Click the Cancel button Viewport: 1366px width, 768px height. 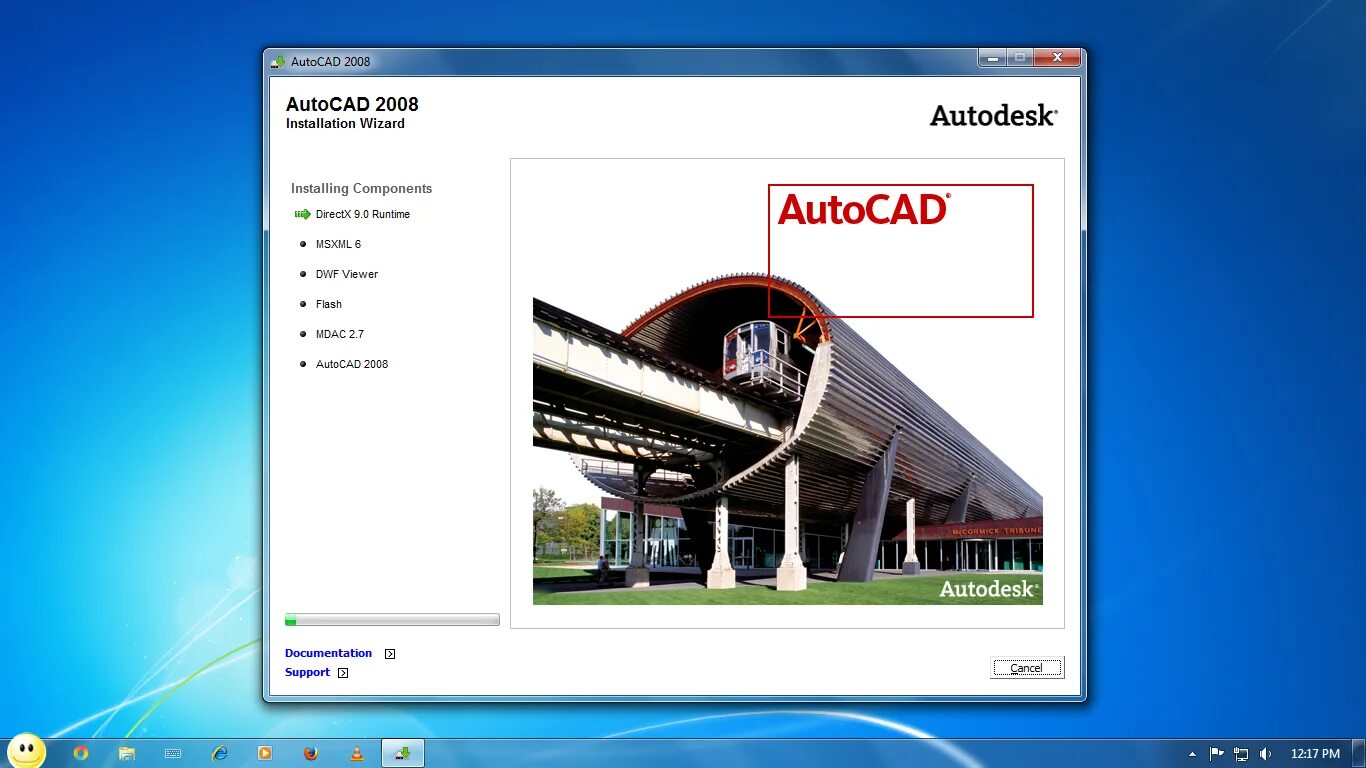point(1027,668)
